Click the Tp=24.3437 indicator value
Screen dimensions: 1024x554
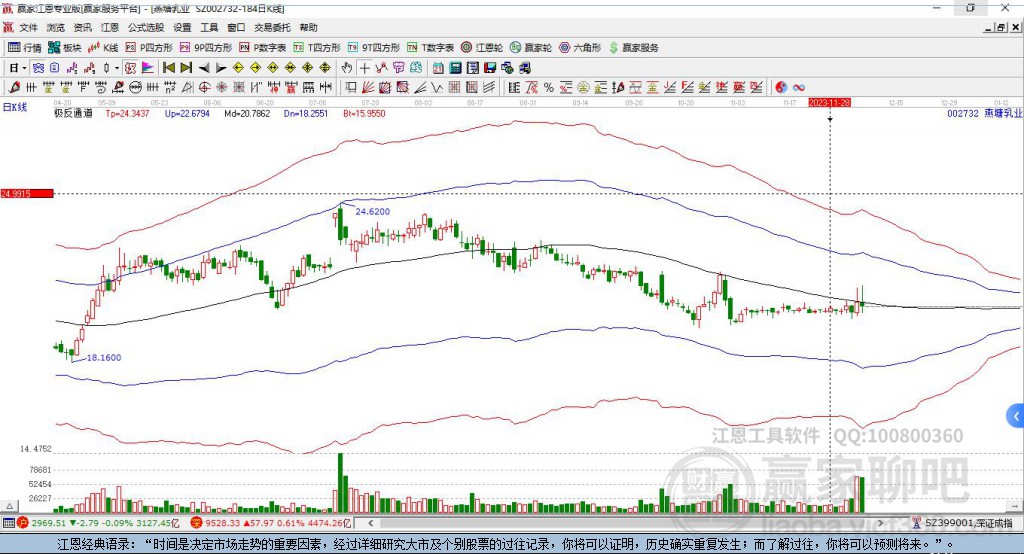127,114
